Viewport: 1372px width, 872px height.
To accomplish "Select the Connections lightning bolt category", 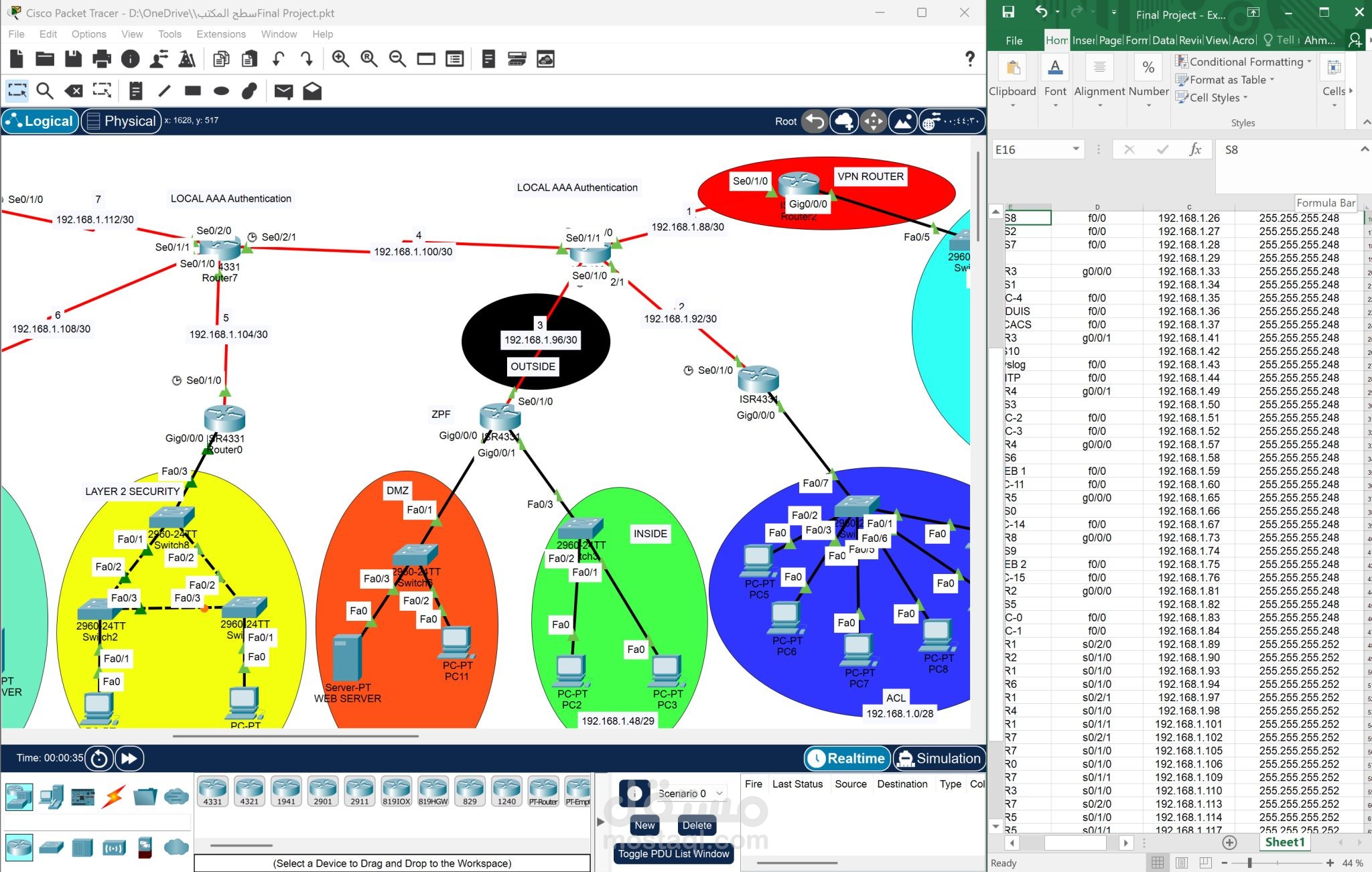I will (114, 796).
